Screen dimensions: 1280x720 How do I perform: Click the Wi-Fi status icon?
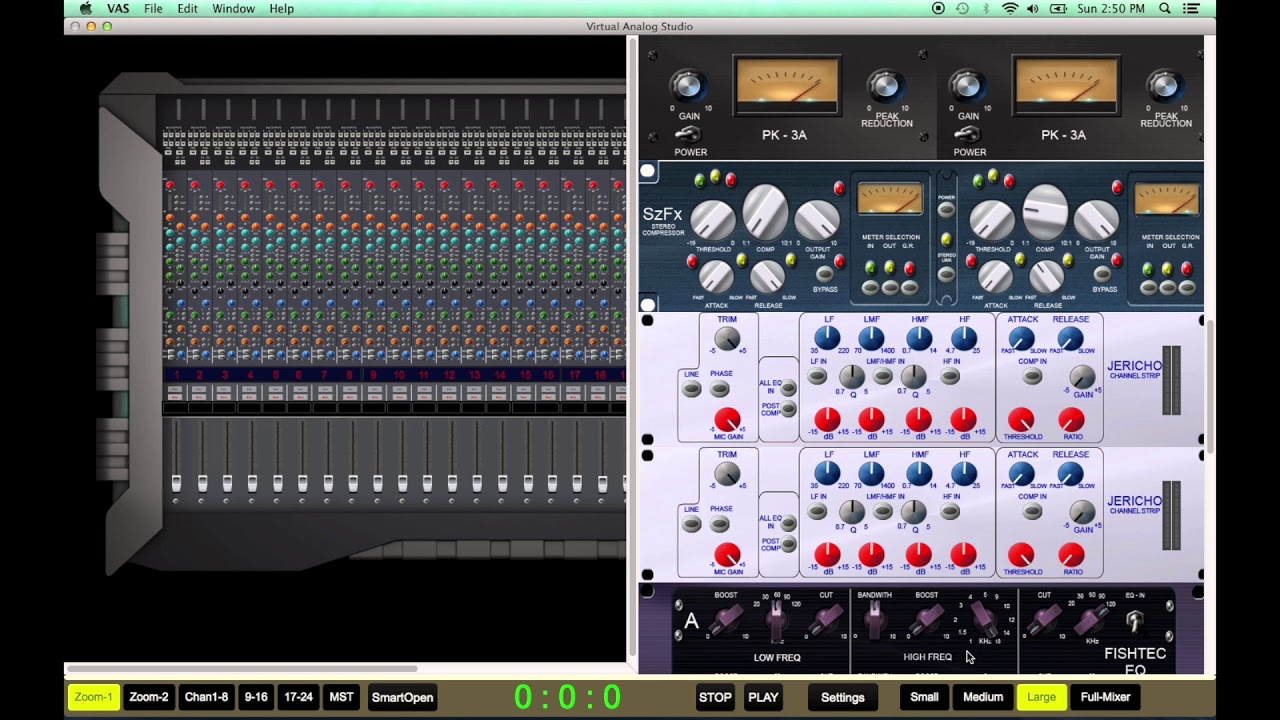pos(1010,9)
